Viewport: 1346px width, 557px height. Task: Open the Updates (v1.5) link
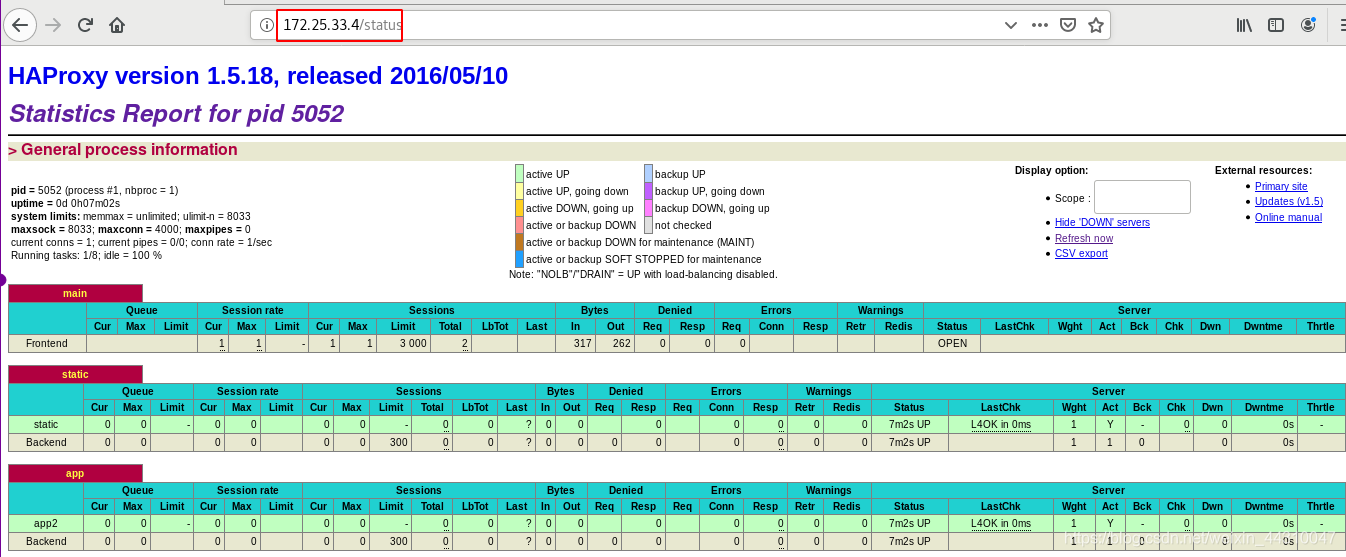[x=1289, y=201]
